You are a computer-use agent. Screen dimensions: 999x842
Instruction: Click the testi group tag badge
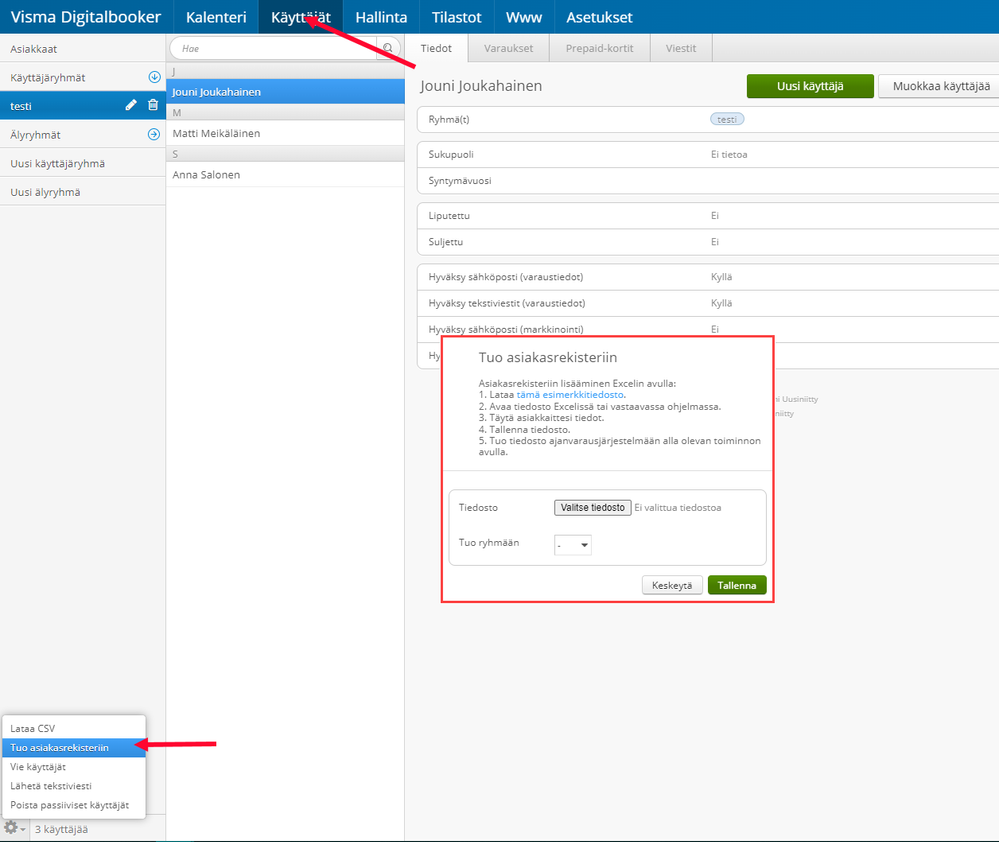727,119
